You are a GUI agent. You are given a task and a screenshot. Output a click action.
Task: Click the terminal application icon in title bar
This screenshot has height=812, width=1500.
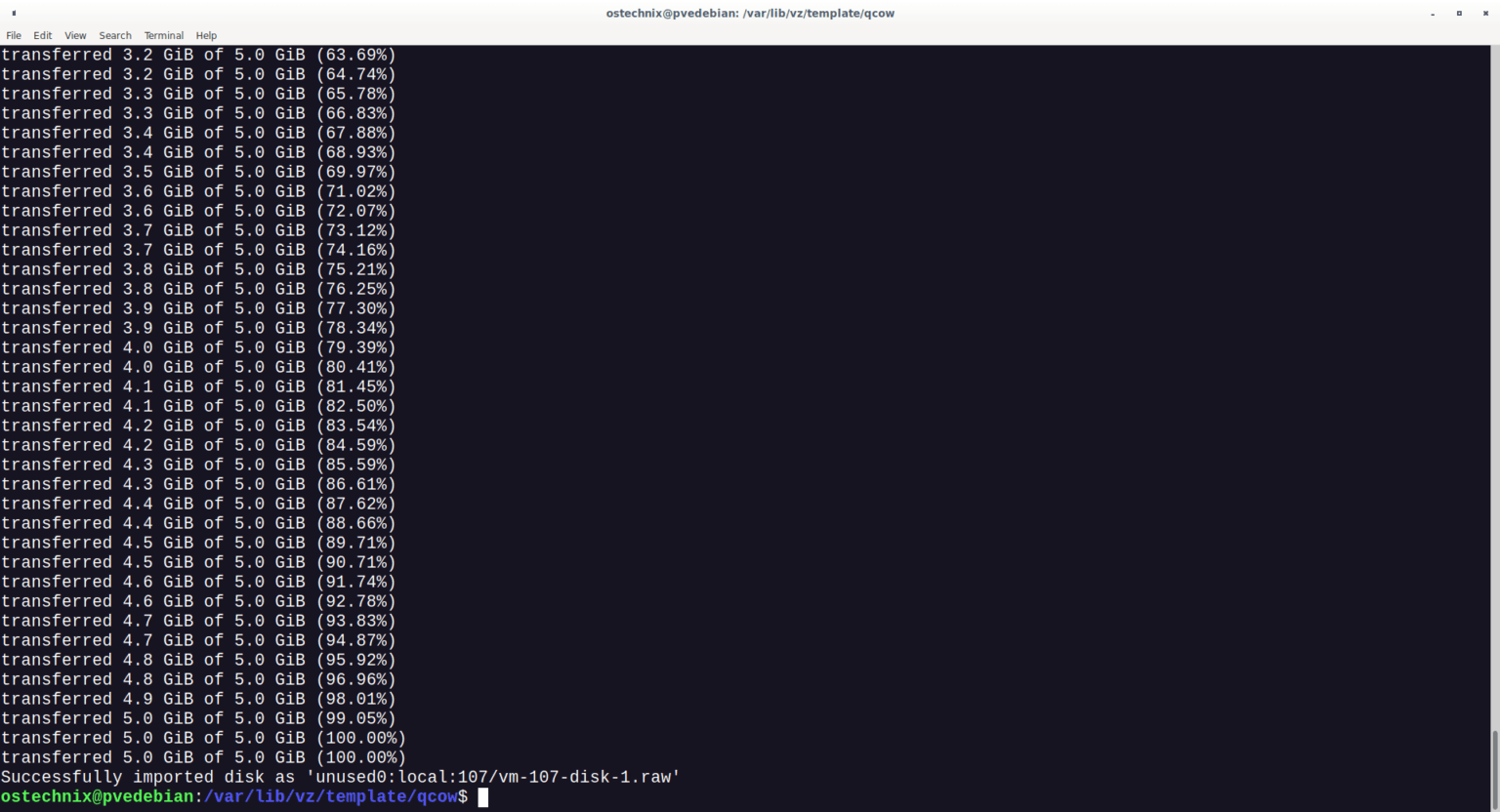click(14, 13)
